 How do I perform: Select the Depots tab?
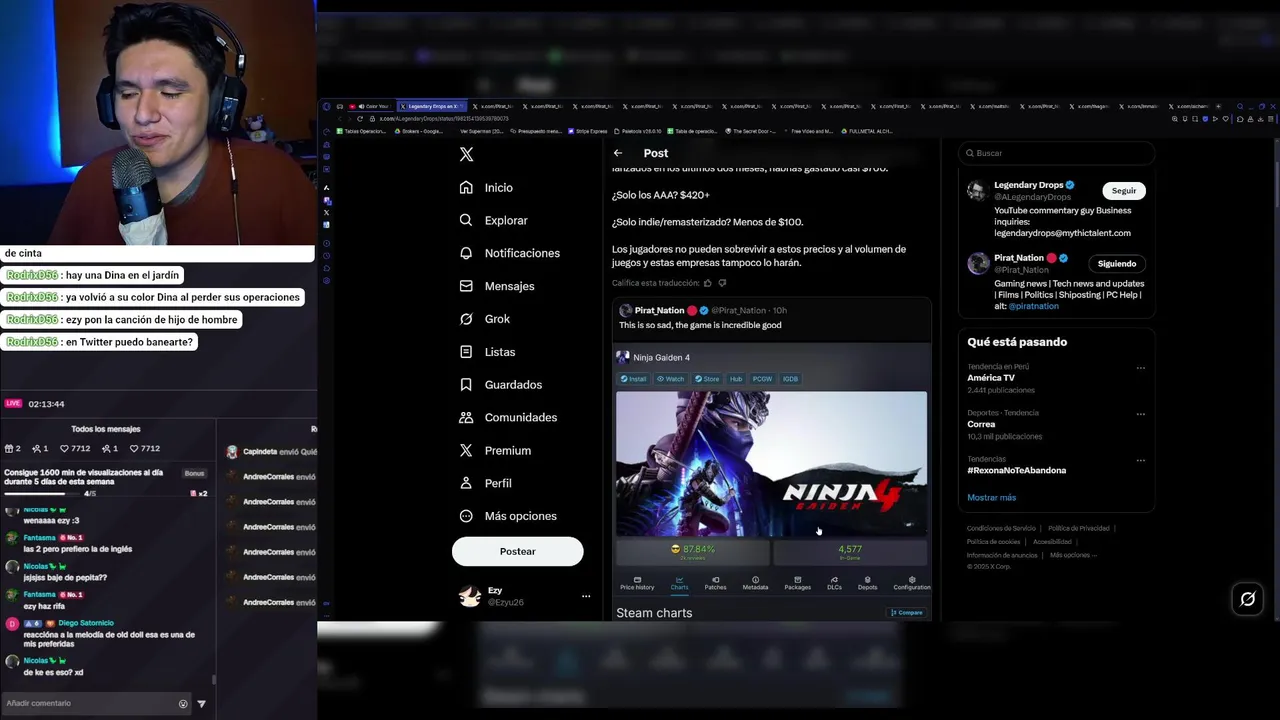tap(867, 583)
